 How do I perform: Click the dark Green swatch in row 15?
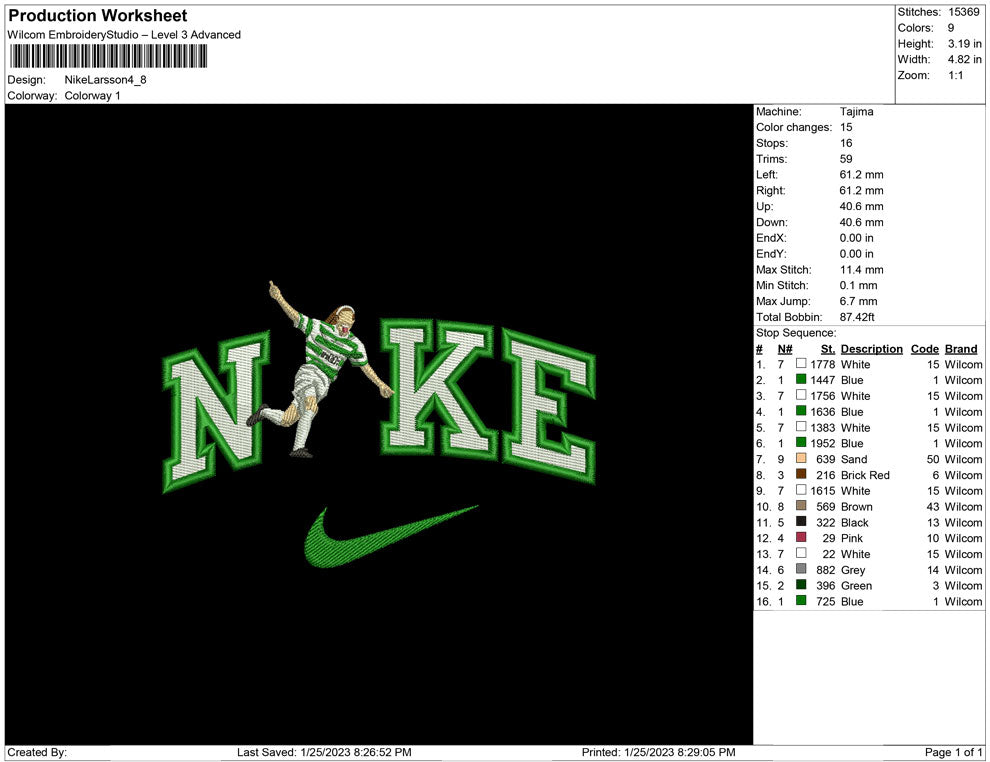coord(801,585)
